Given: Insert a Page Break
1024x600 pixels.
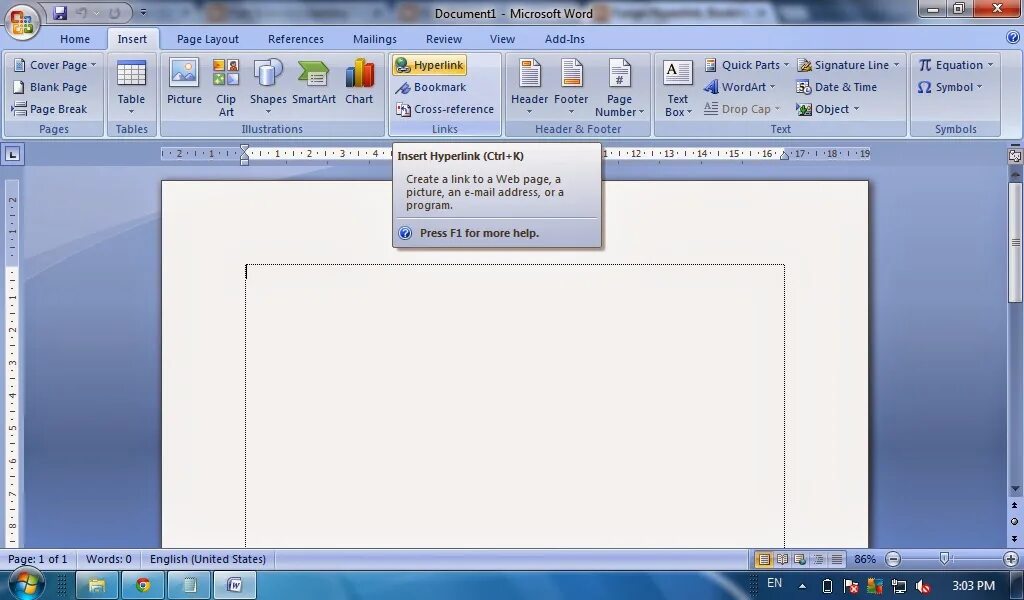Looking at the screenshot, I should pos(50,109).
